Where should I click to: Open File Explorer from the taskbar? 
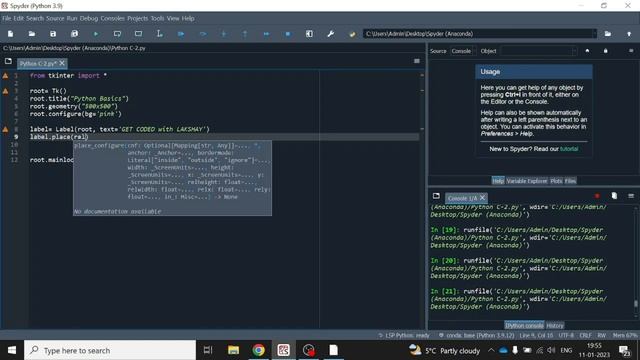point(233,350)
